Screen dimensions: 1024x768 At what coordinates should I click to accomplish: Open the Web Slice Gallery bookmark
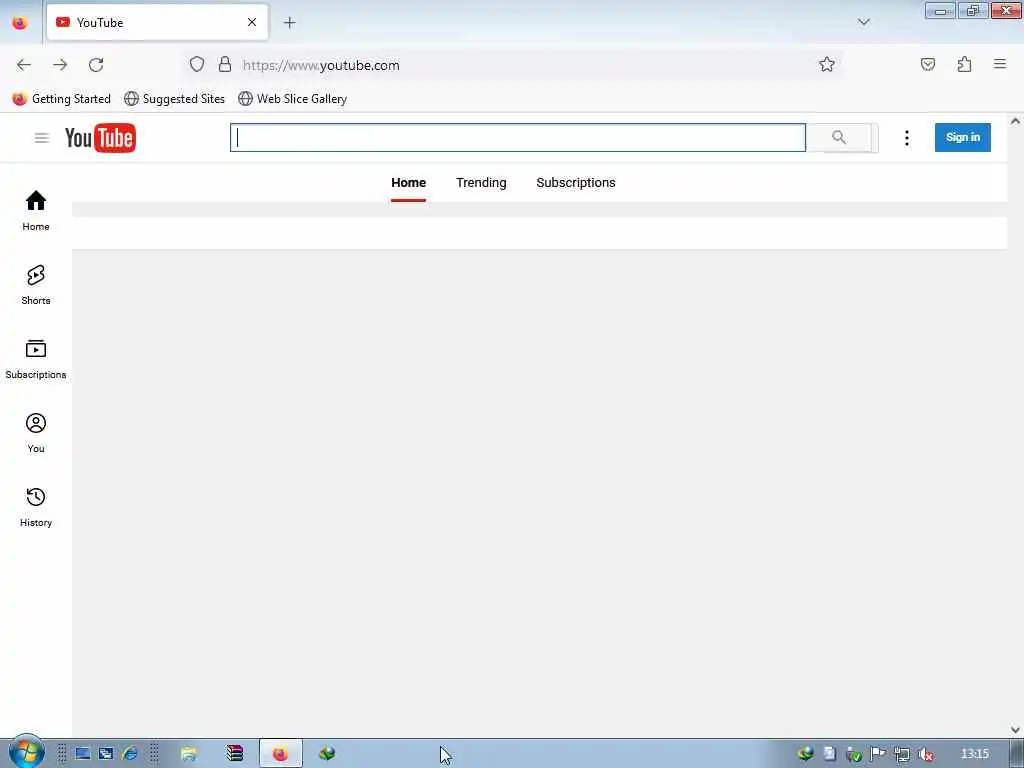coord(293,99)
